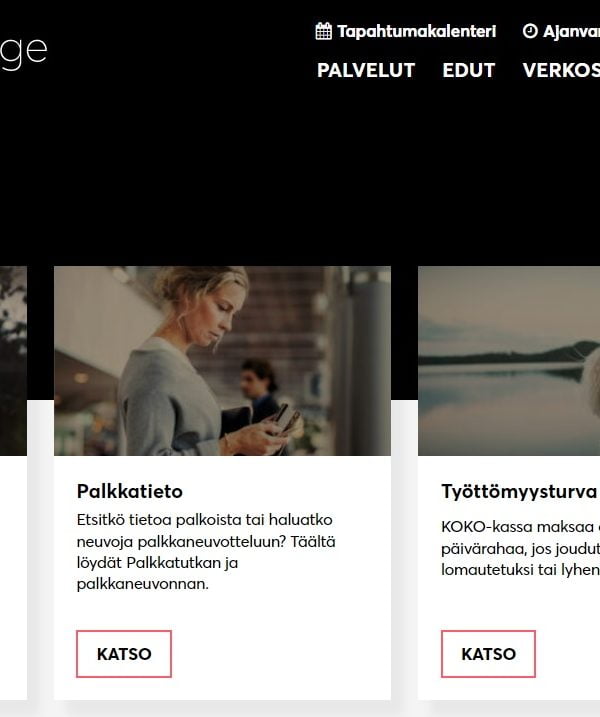This screenshot has height=717, width=600.
Task: Click the clock icon beside Ajanvaraus
Action: click(x=530, y=31)
